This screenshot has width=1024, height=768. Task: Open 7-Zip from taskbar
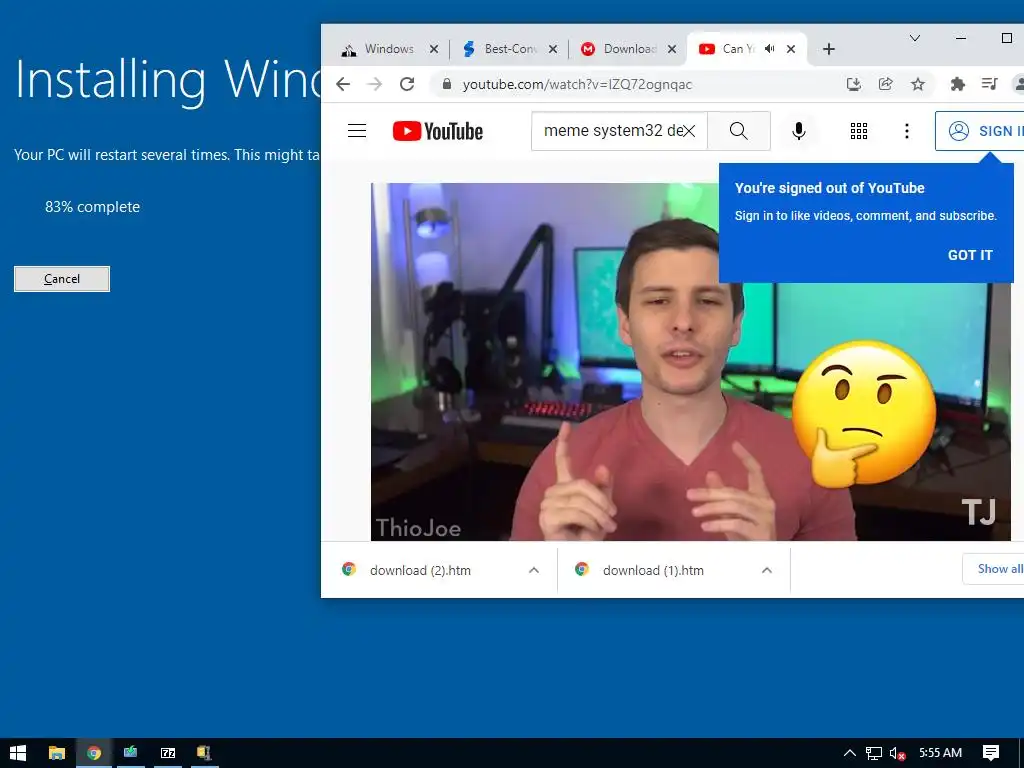point(168,753)
